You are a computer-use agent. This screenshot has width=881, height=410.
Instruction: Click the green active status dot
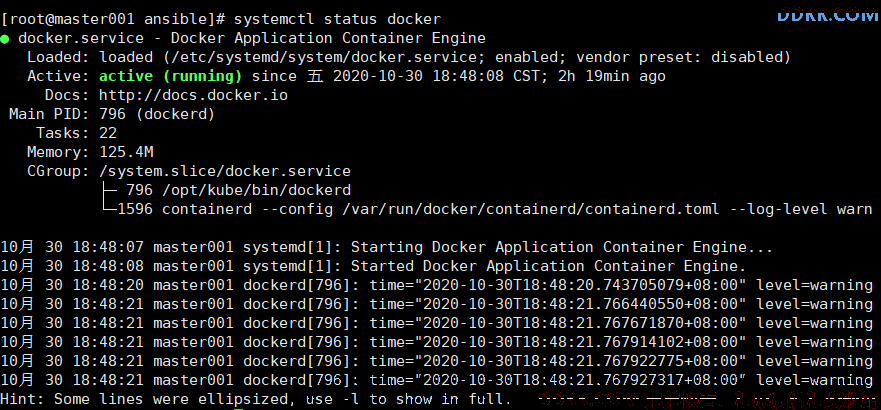point(4,39)
